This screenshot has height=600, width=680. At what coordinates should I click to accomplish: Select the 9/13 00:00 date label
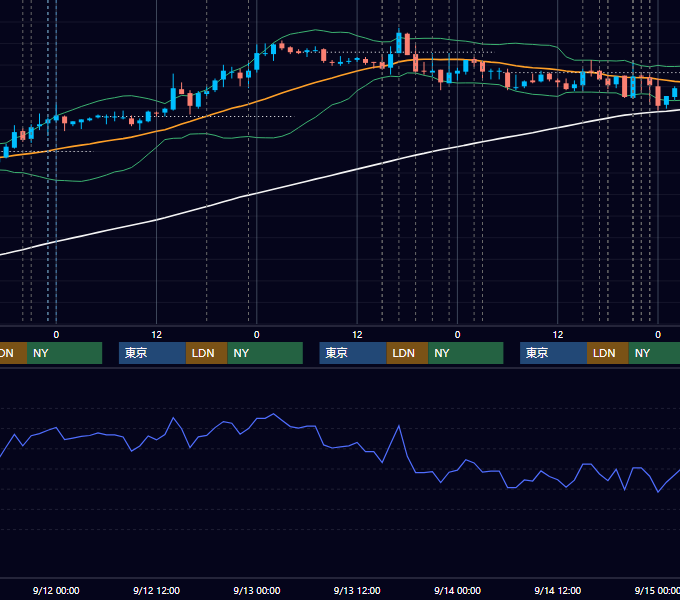pyautogui.click(x=257, y=590)
